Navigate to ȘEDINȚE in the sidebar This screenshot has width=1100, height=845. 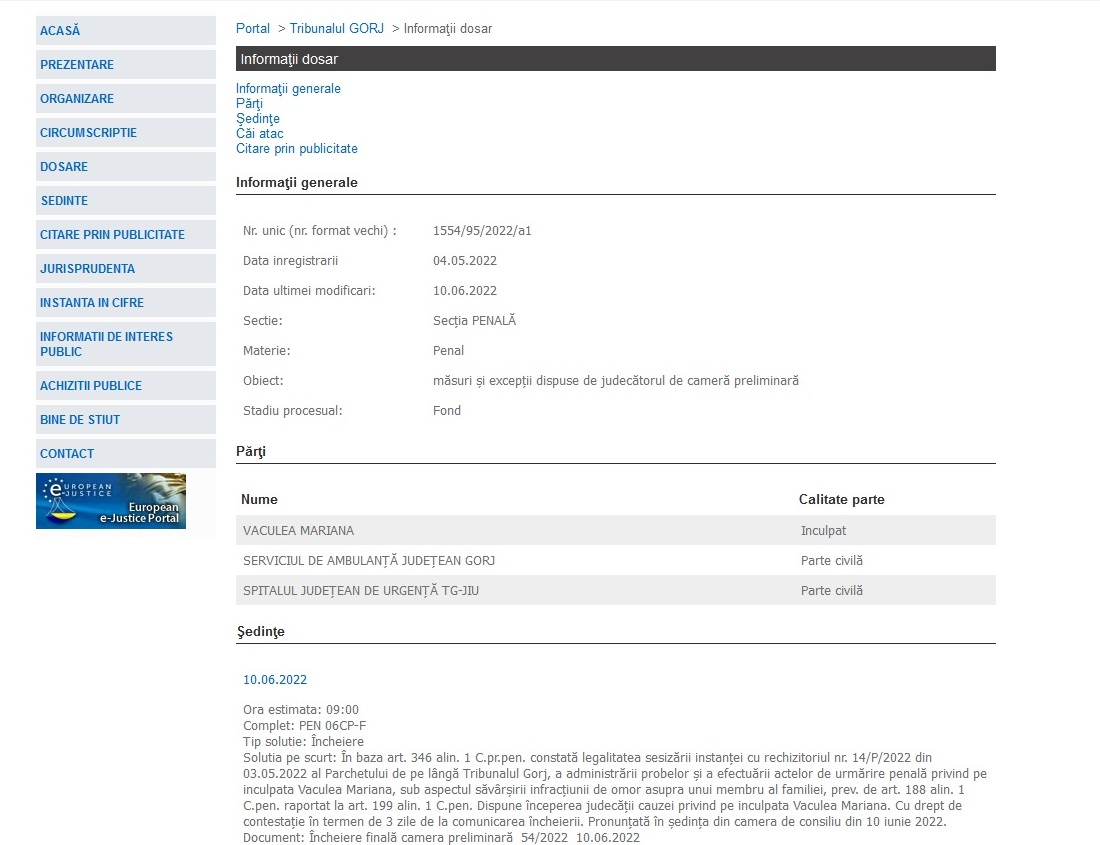tap(64, 201)
